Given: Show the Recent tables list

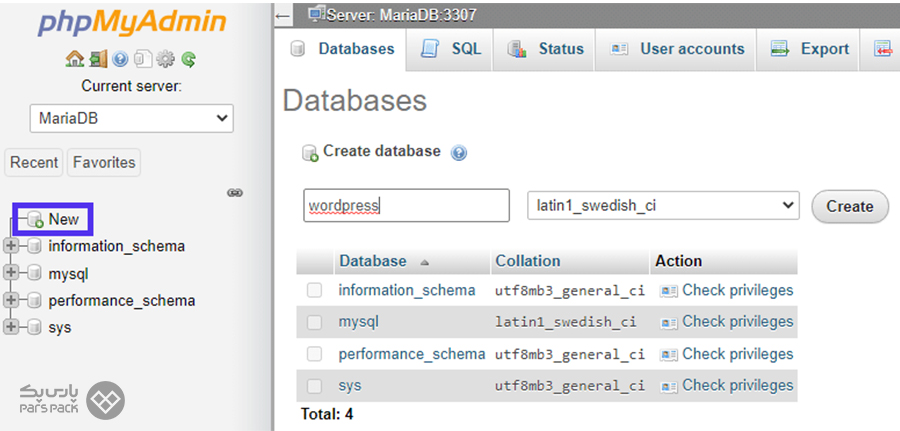Looking at the screenshot, I should tap(34, 162).
